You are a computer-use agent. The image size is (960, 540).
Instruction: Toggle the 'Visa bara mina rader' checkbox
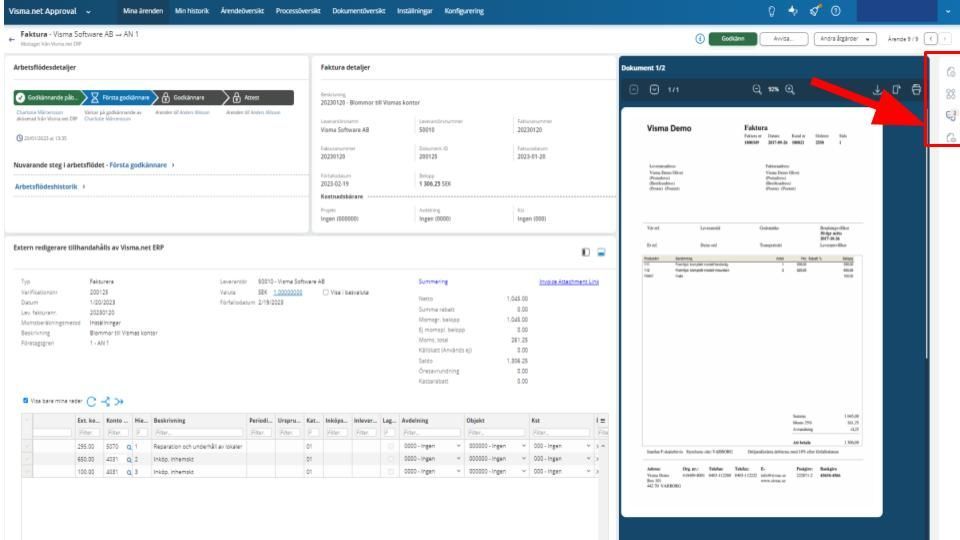tap(26, 400)
